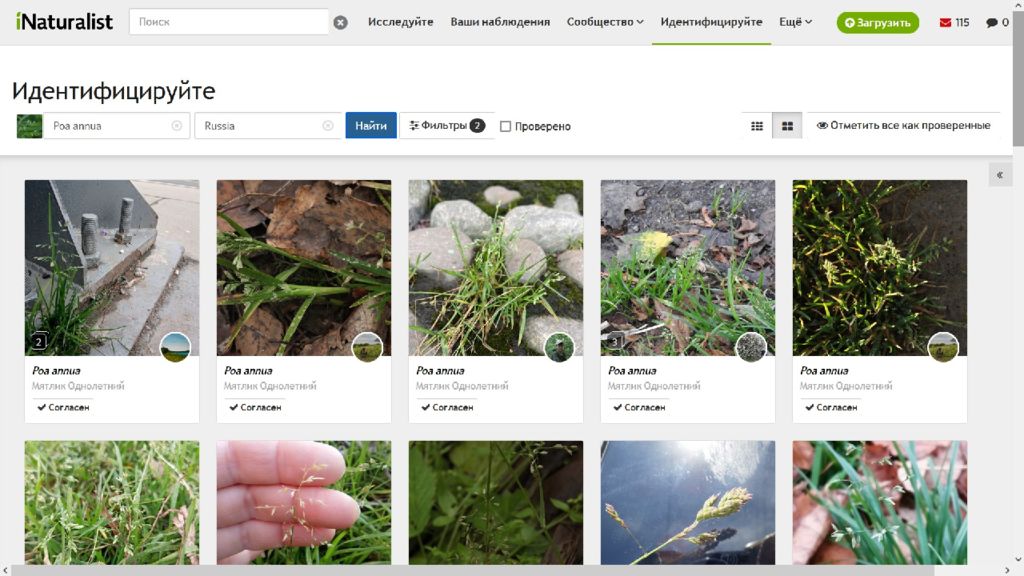Open Poa annua link on the pebbles card
Viewport: 1024px width, 576px height.
click(440, 370)
